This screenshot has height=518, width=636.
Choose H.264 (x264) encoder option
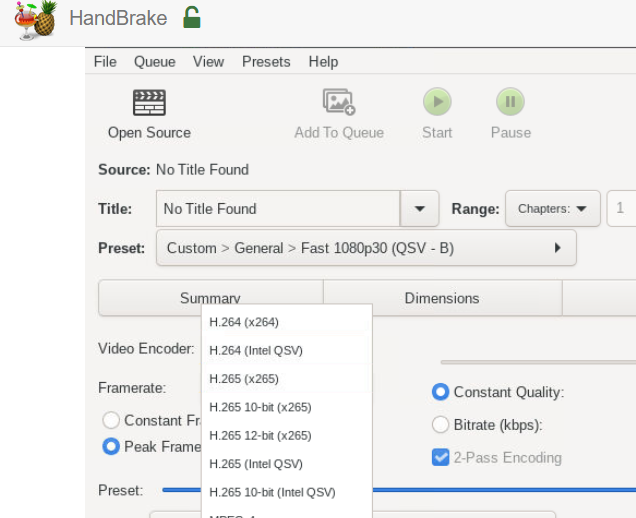[x=287, y=322]
